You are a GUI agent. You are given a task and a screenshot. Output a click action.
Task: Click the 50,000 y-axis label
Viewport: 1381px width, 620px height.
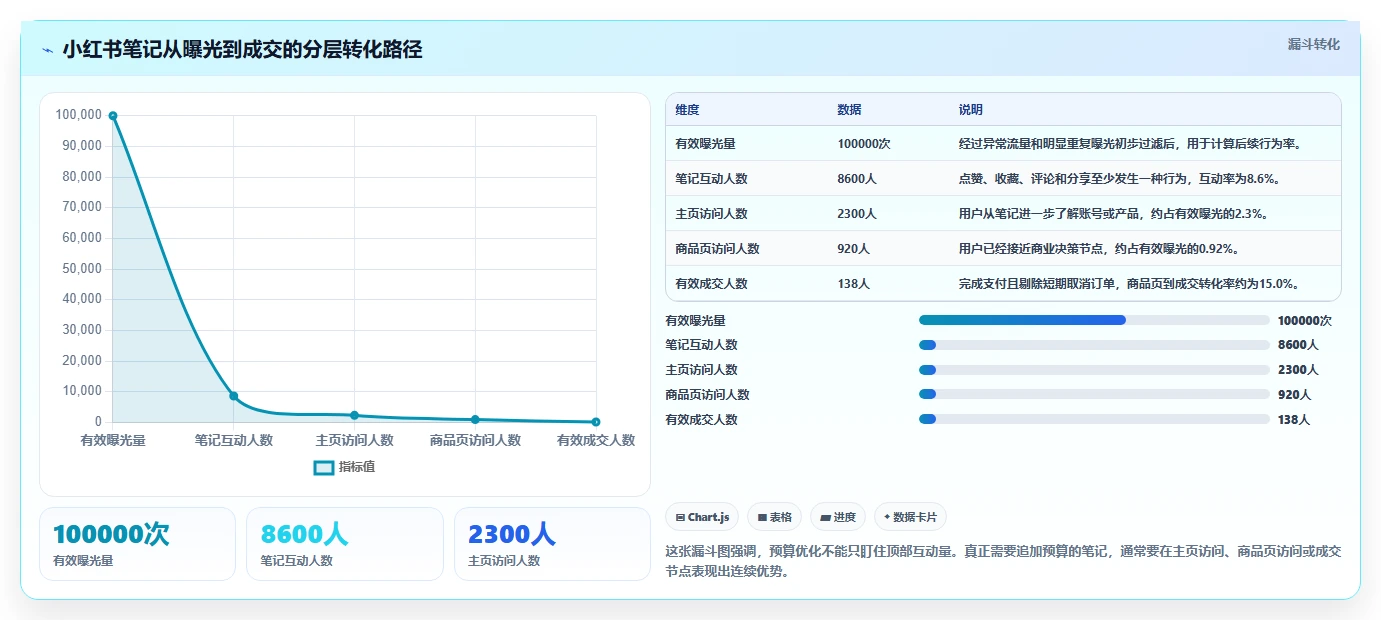(x=82, y=269)
